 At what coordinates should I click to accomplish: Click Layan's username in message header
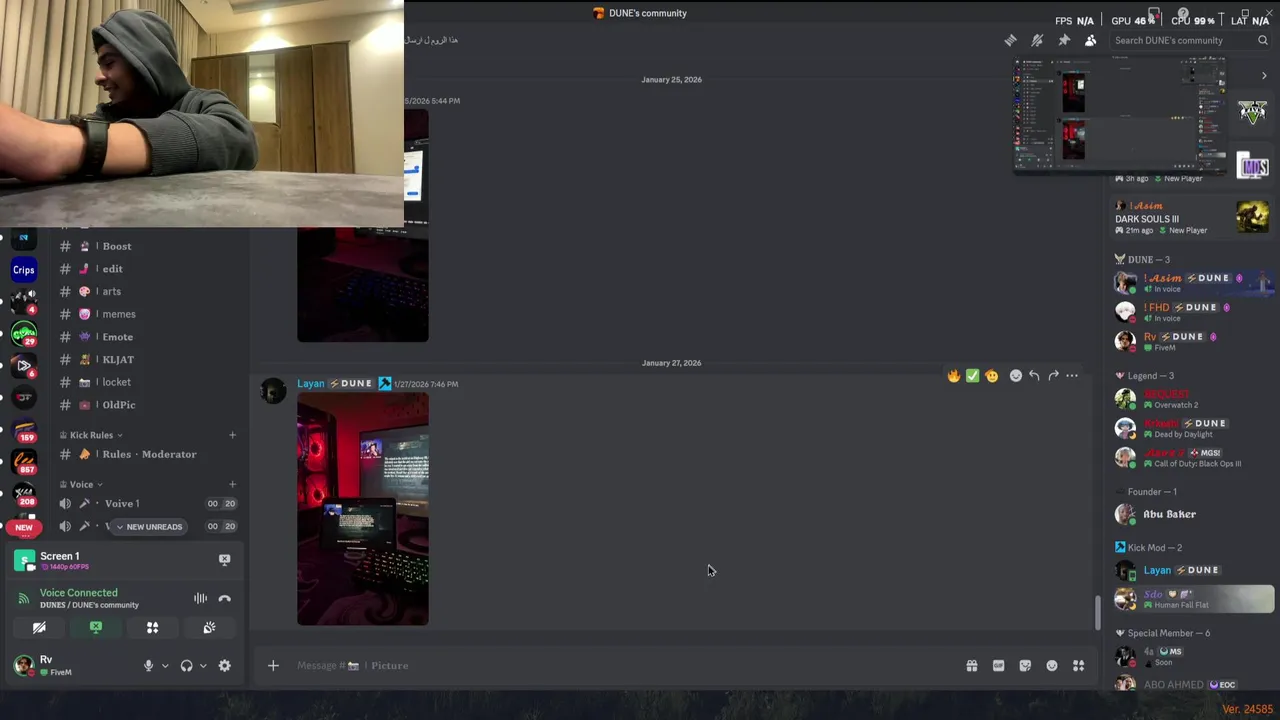(x=311, y=383)
